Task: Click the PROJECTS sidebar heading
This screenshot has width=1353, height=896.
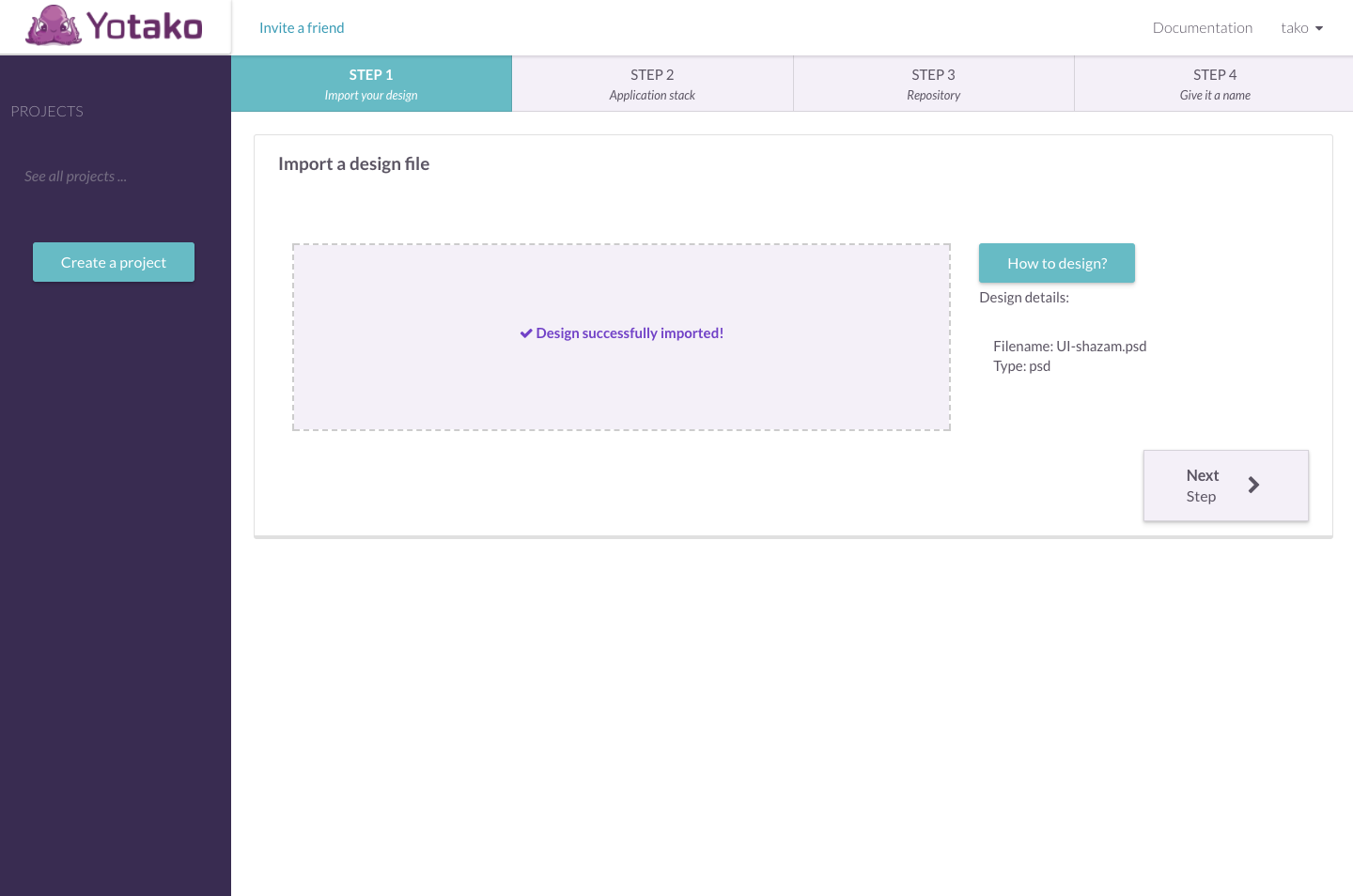Action: click(x=47, y=111)
